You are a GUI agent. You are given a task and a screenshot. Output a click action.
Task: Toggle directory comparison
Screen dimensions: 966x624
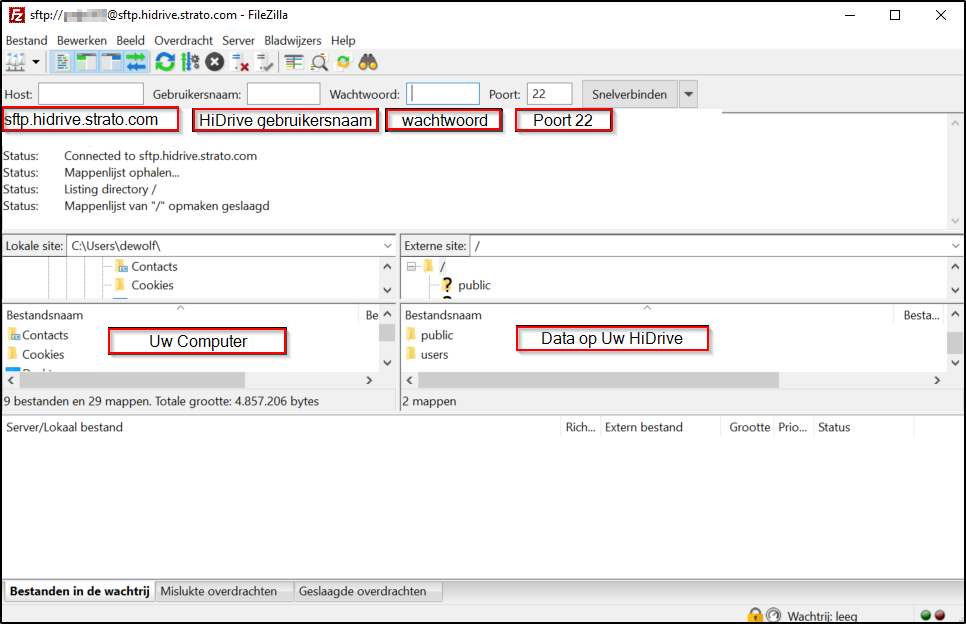coord(319,62)
